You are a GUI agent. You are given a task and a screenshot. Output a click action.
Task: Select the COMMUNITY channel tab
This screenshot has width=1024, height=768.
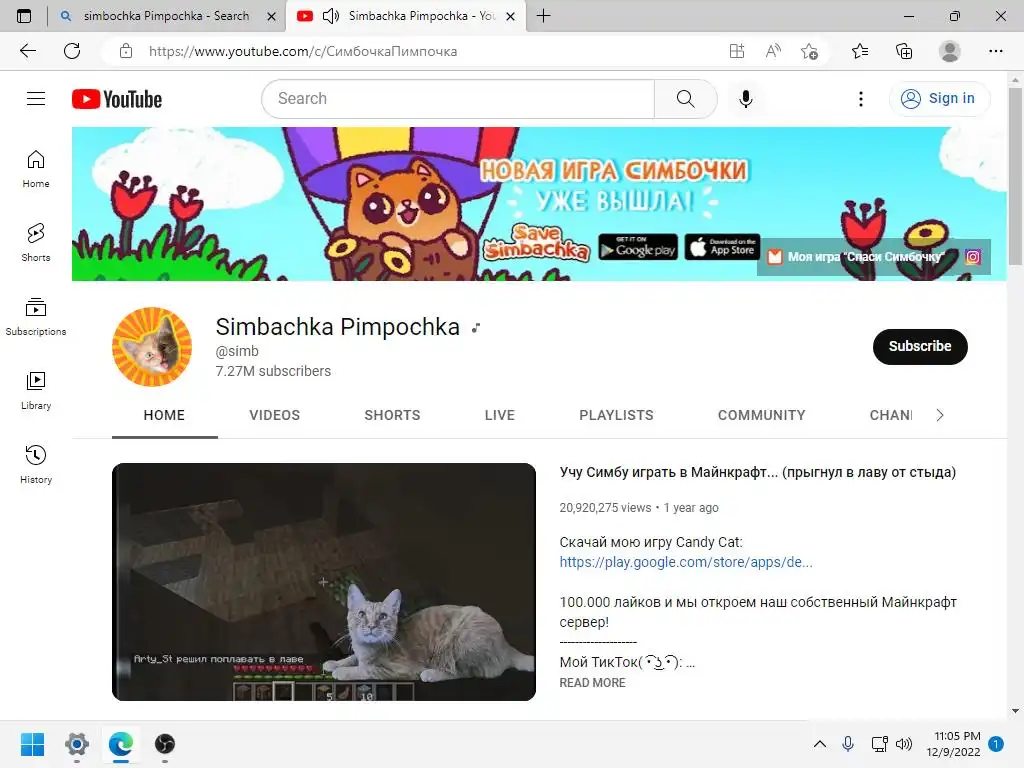761,415
